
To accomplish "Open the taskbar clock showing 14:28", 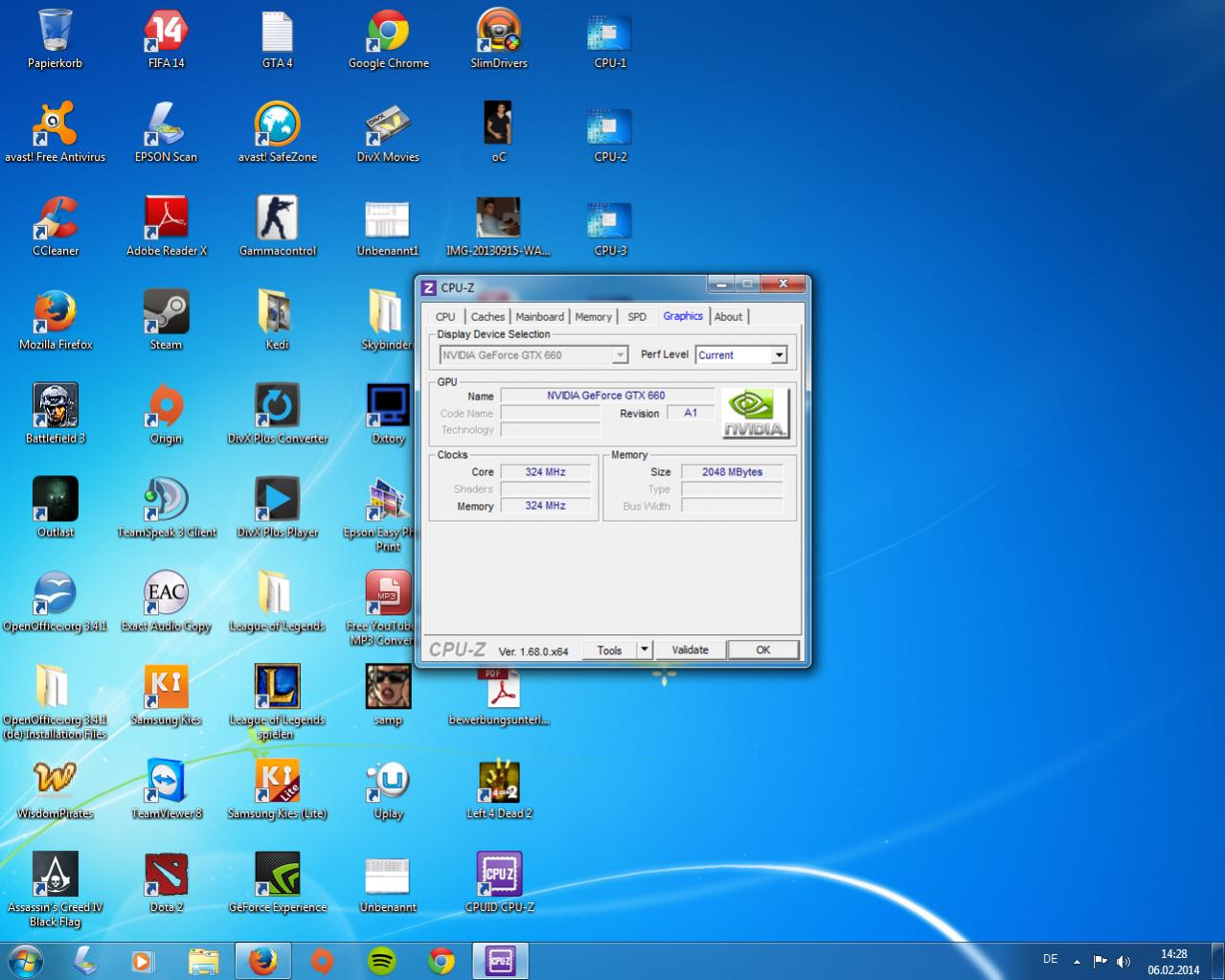I will (1173, 961).
